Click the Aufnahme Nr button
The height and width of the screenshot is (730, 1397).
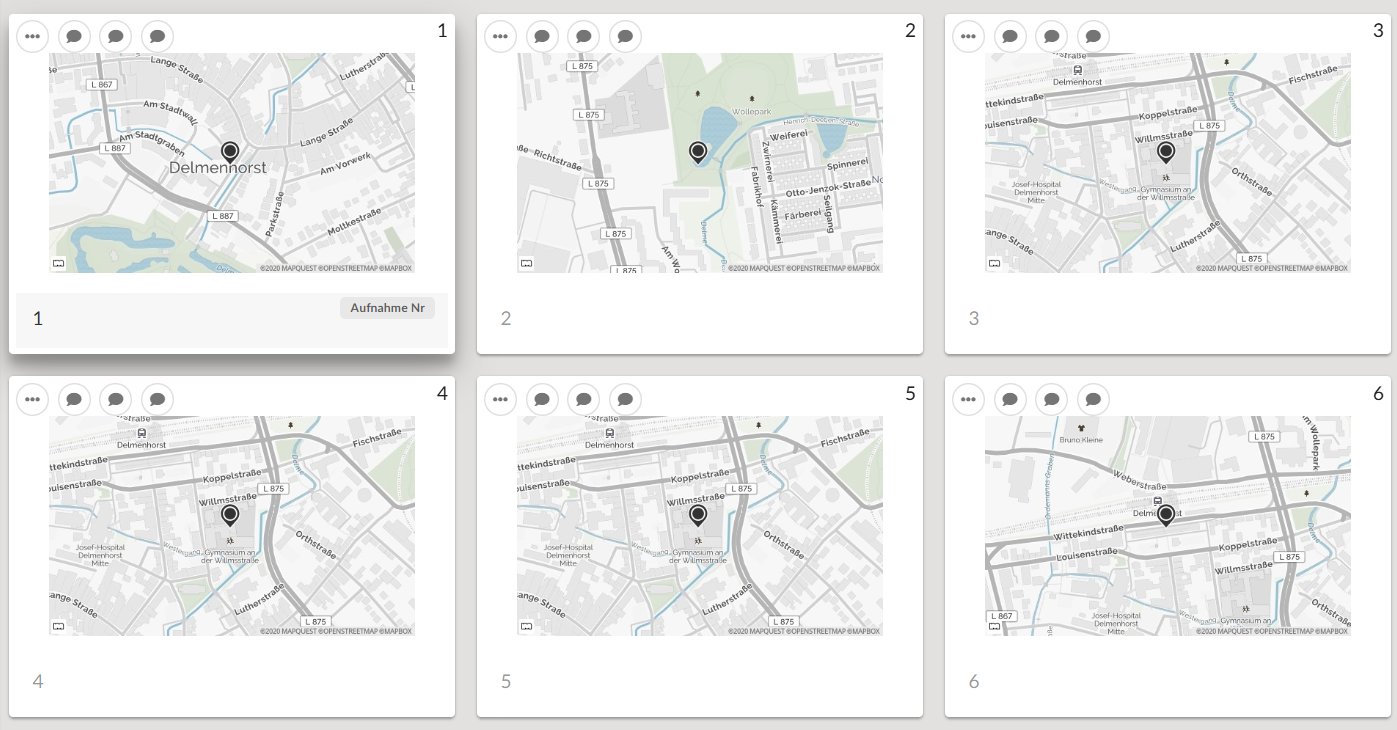(387, 308)
